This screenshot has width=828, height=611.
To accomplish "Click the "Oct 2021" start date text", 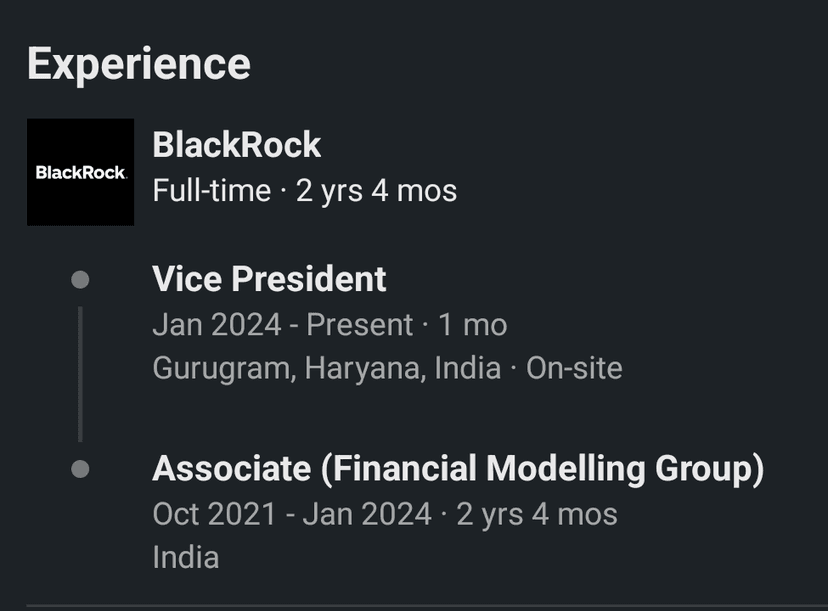I will tap(214, 514).
